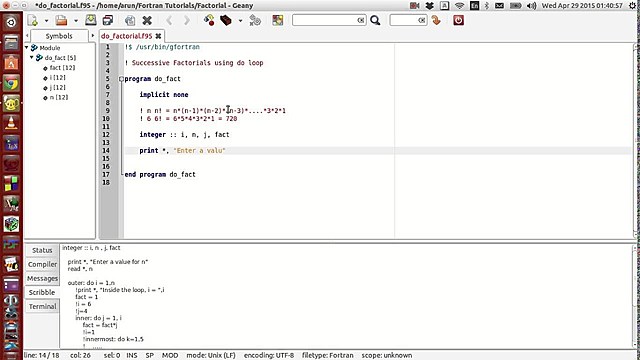The height and width of the screenshot is (360, 640).
Task: Open the Status message tab
Action: coord(42,250)
